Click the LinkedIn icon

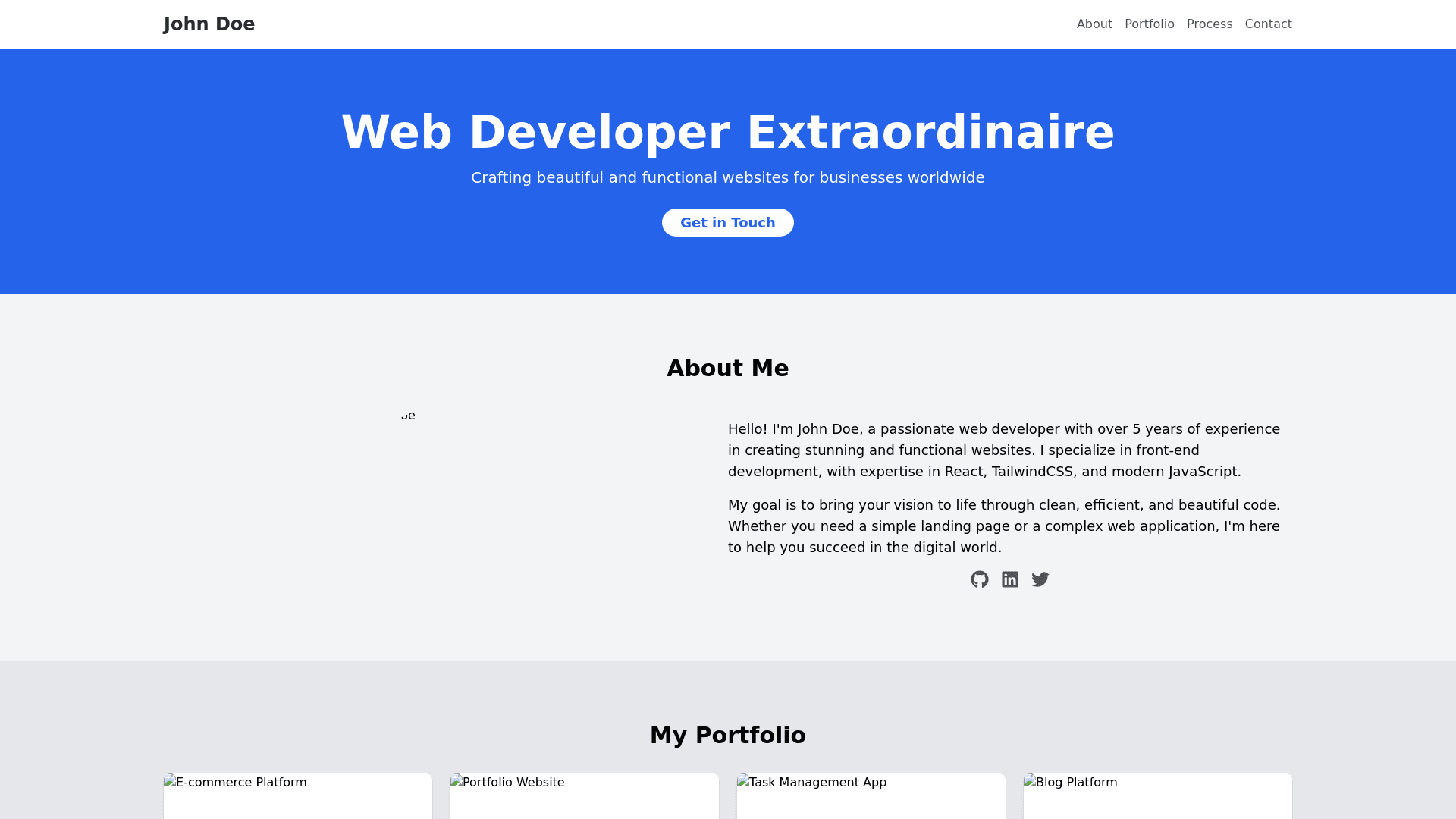pos(1010,579)
